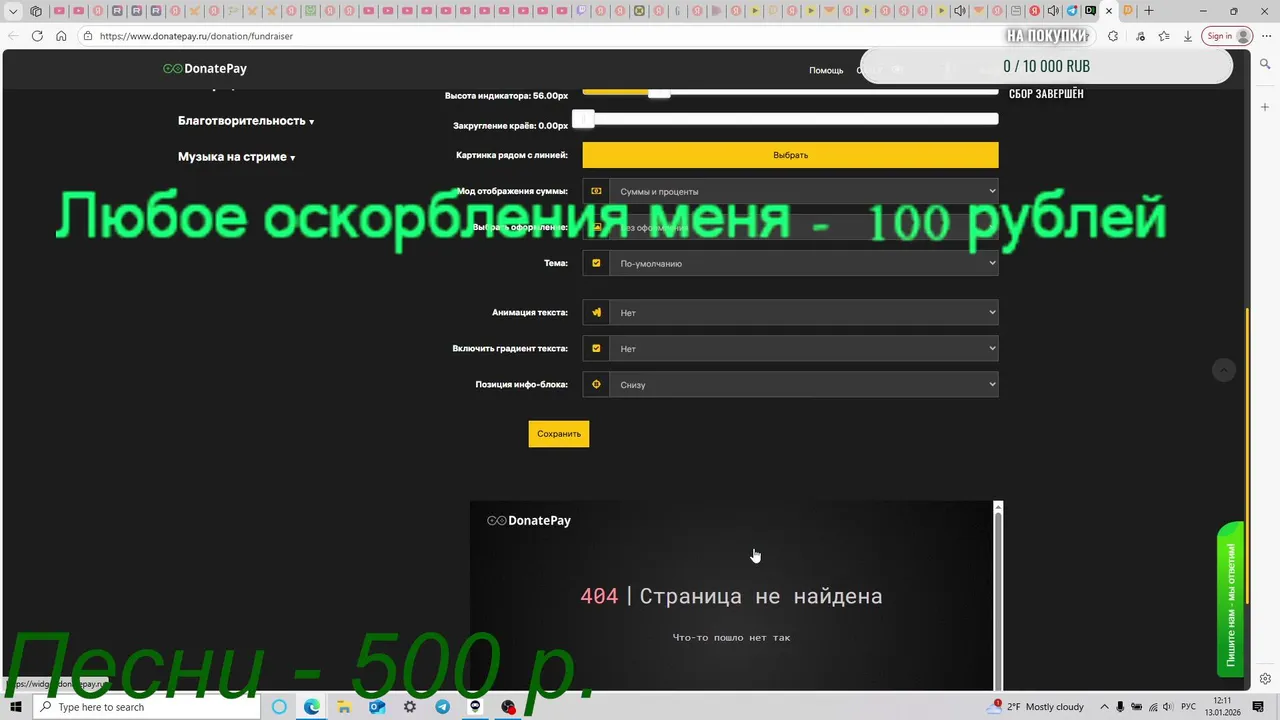The height and width of the screenshot is (720, 1280).
Task: Open the browser settings three-dots menu
Action: 1266,36
